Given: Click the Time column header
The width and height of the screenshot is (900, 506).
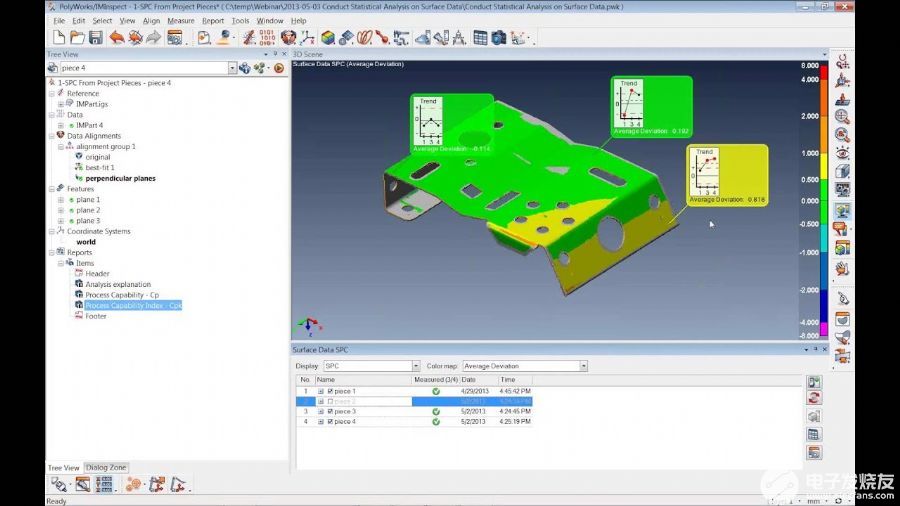Looking at the screenshot, I should coord(515,380).
